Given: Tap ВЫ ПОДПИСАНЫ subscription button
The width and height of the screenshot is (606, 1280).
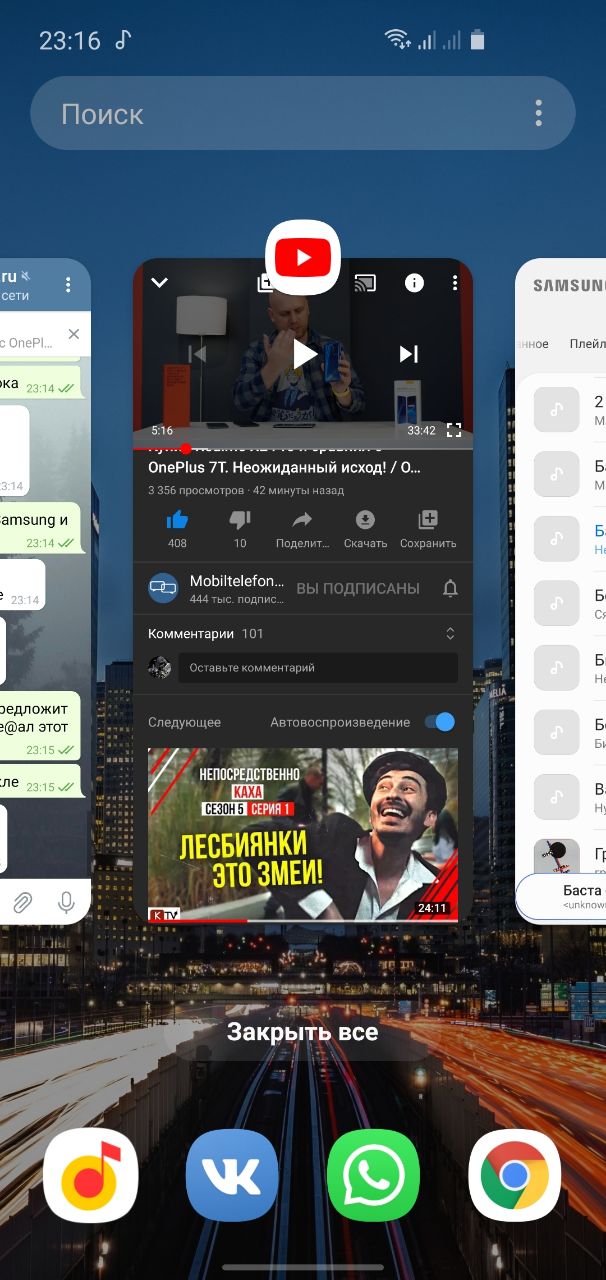Looking at the screenshot, I should [358, 589].
